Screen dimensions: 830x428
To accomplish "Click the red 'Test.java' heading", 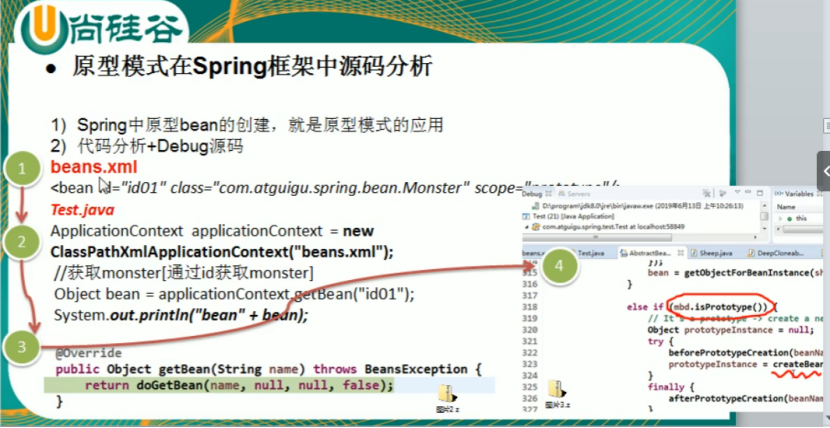I will tap(82, 210).
